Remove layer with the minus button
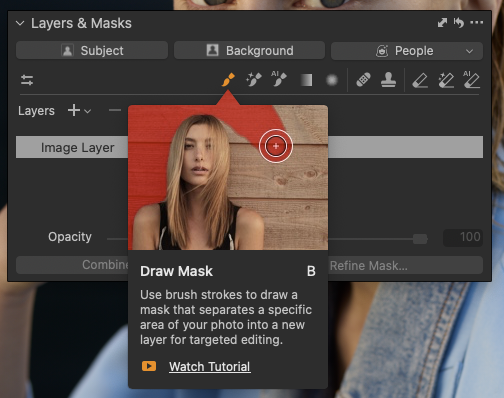Viewport: 504px width, 398px height. pos(115,110)
